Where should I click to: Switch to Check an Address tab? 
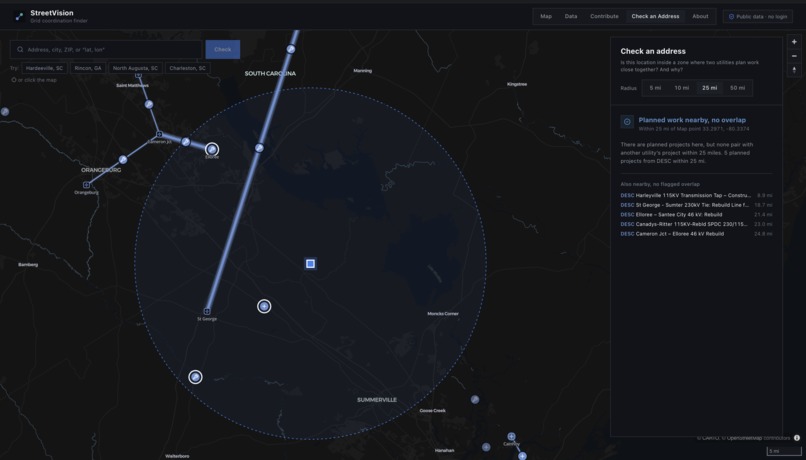point(655,16)
